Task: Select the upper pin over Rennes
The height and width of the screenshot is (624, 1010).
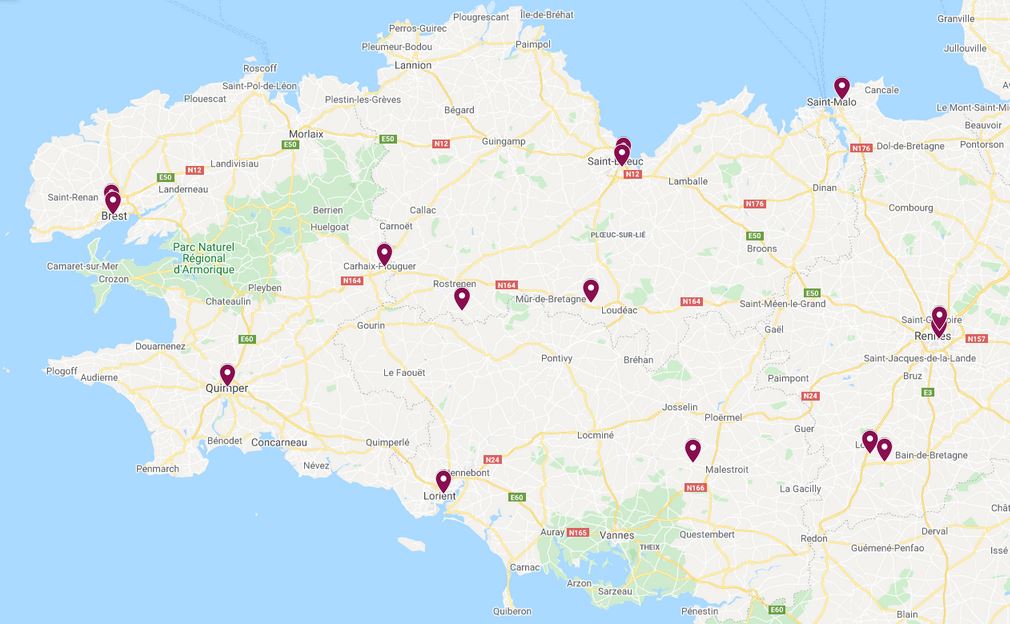Action: pyautogui.click(x=939, y=317)
